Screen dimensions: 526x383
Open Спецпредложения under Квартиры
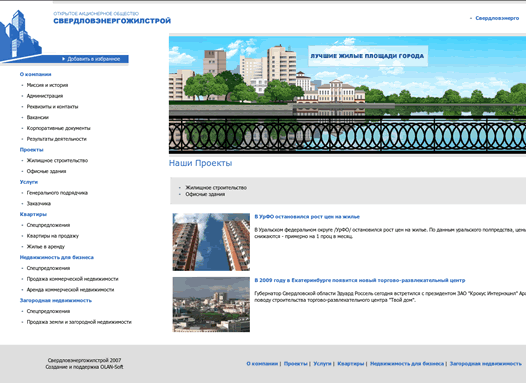(x=48, y=225)
